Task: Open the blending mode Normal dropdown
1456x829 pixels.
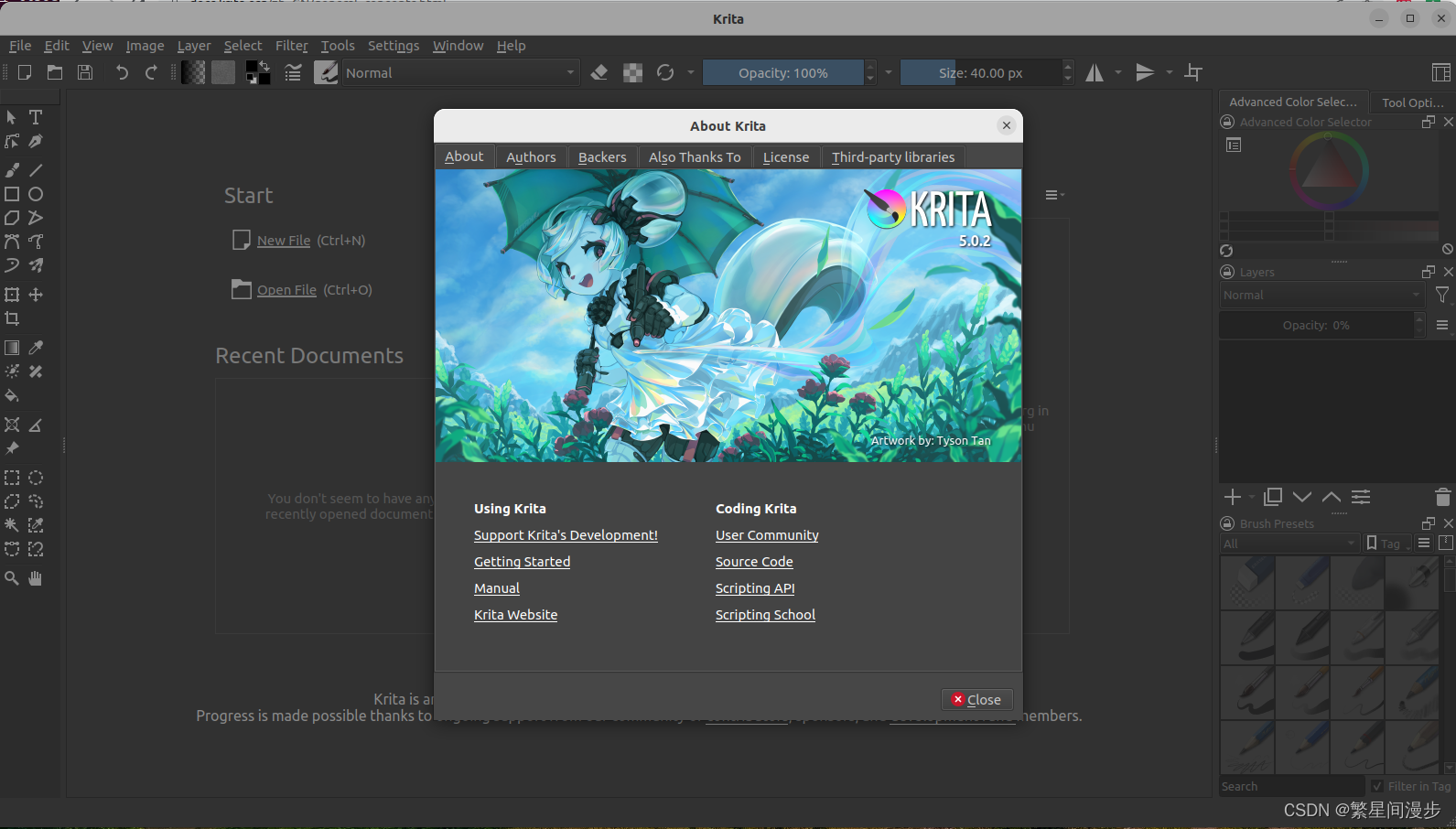Action: (x=460, y=72)
